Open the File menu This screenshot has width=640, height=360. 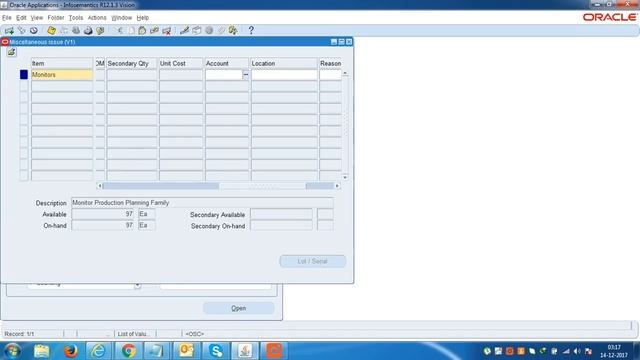tap(7, 18)
